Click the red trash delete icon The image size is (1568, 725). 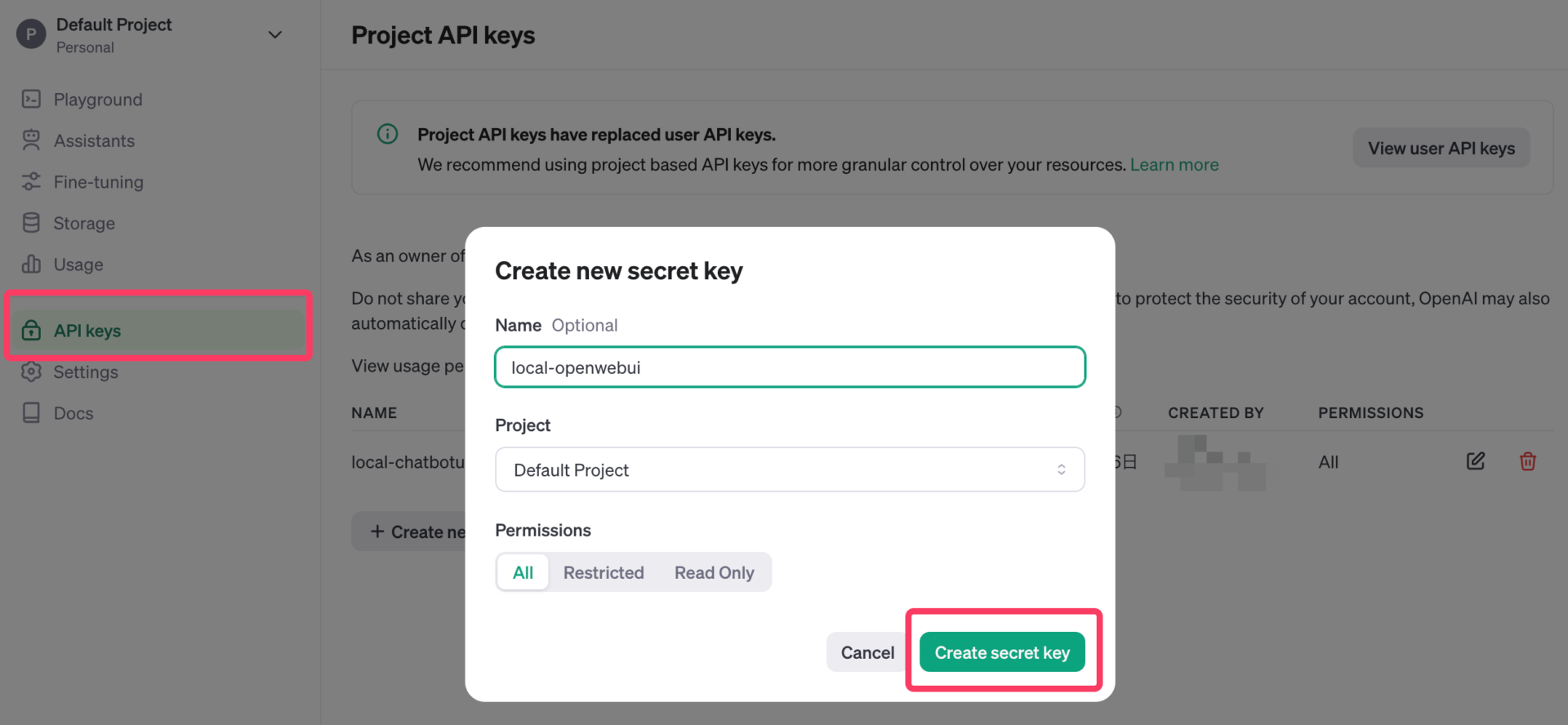click(1527, 461)
